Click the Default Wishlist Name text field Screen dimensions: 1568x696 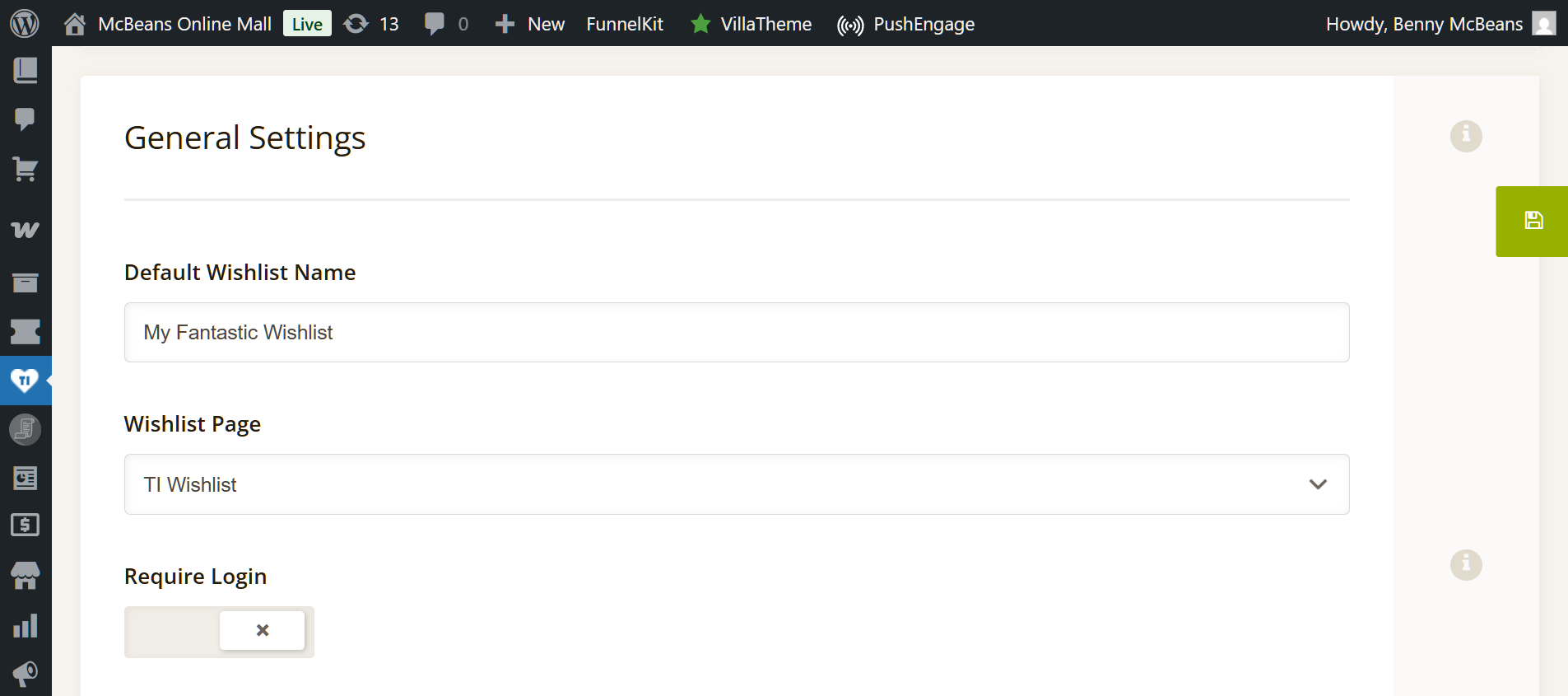(x=736, y=333)
